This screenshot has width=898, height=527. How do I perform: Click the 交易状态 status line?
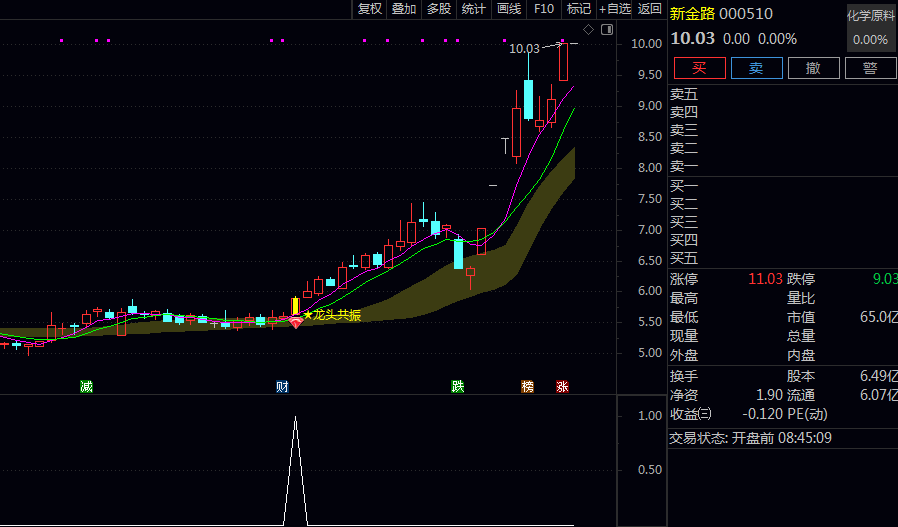(750, 438)
